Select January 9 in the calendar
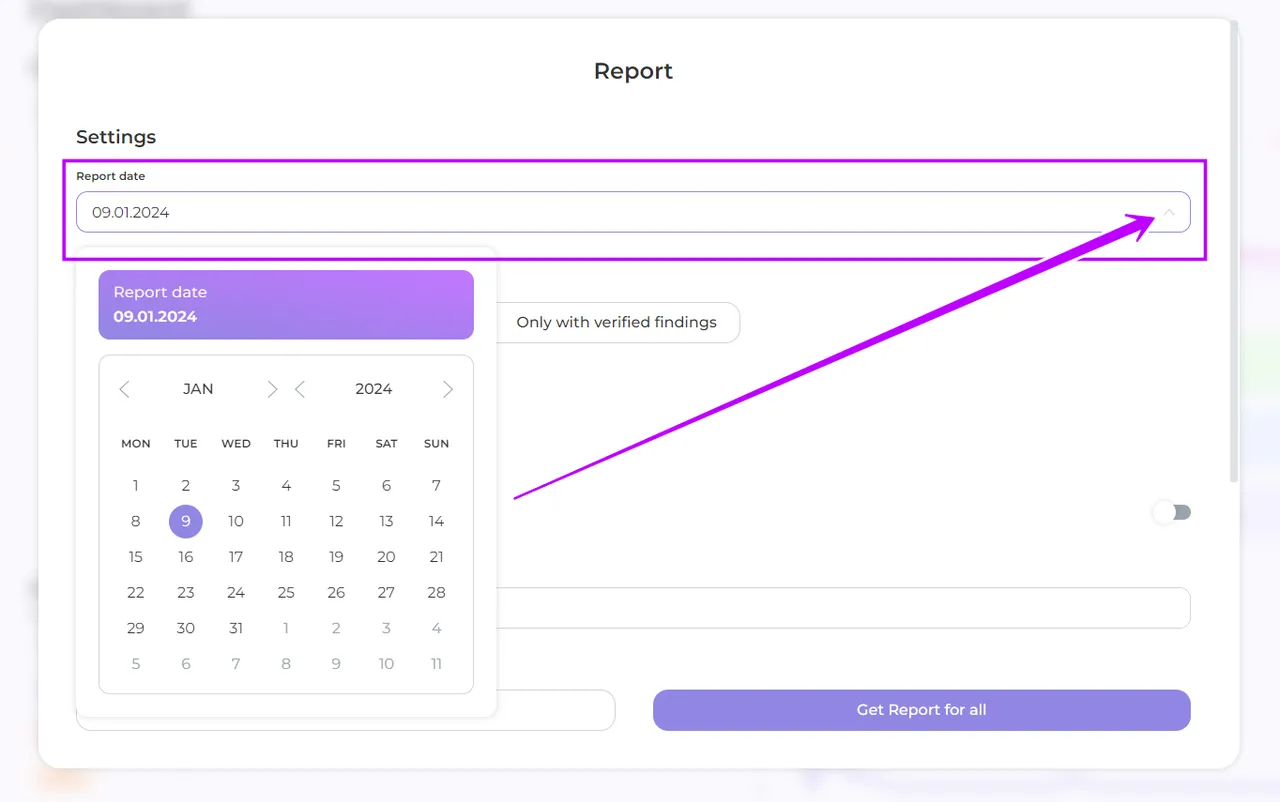The width and height of the screenshot is (1280, 802). point(186,521)
